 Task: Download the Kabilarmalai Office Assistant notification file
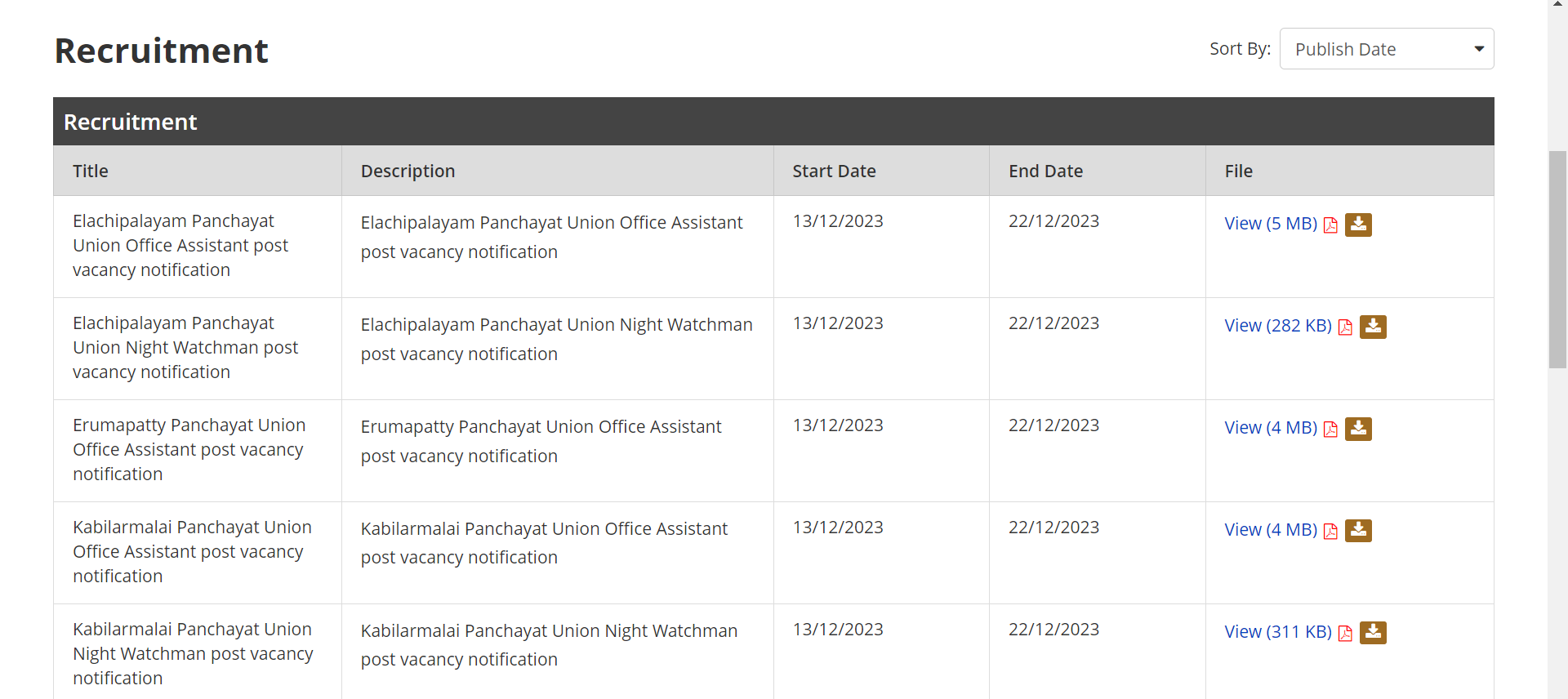click(1358, 531)
